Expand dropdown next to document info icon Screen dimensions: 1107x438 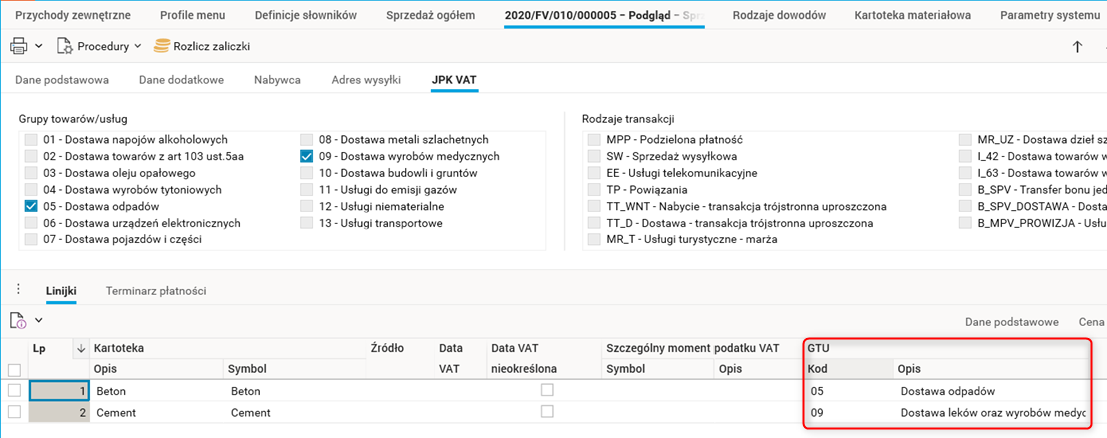click(x=38, y=320)
